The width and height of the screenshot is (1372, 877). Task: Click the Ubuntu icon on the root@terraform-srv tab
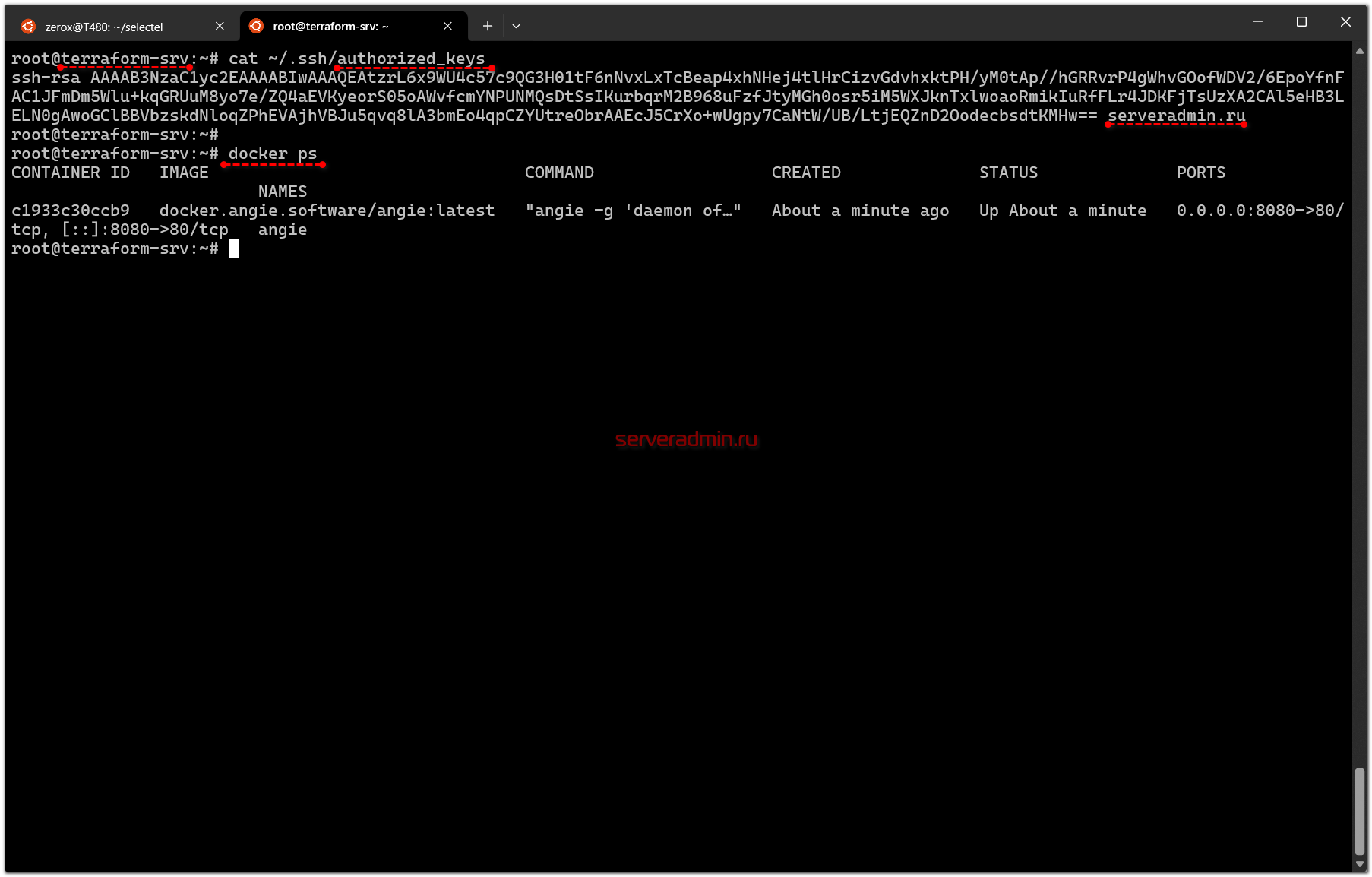[256, 27]
